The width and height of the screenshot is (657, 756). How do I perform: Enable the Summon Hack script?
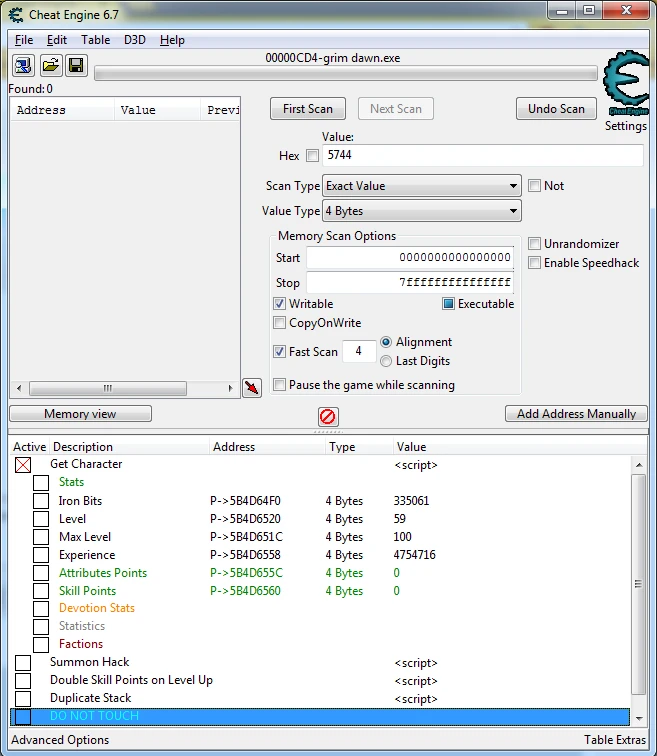pyautogui.click(x=23, y=662)
